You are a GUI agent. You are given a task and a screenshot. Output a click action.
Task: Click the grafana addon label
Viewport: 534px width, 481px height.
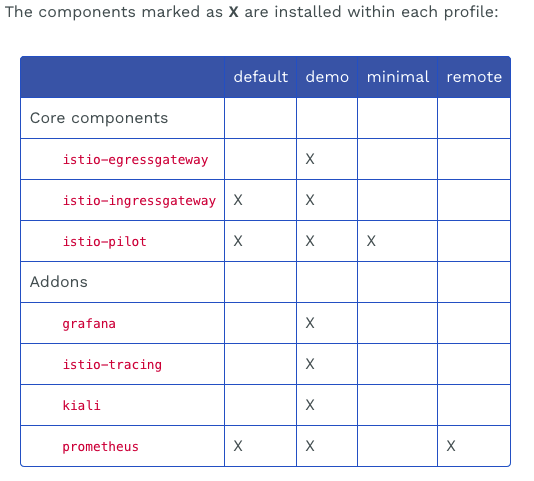(89, 324)
